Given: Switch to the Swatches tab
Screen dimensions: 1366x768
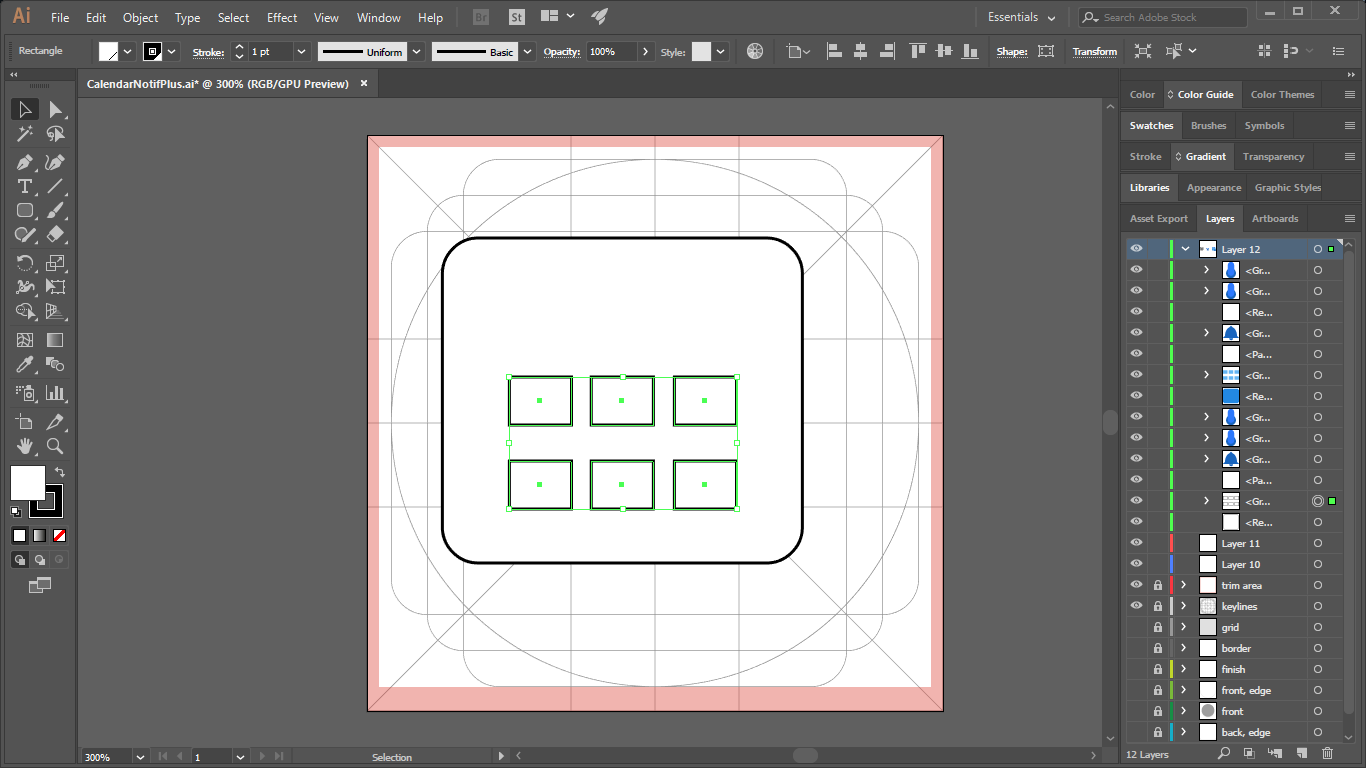Looking at the screenshot, I should (x=1151, y=125).
